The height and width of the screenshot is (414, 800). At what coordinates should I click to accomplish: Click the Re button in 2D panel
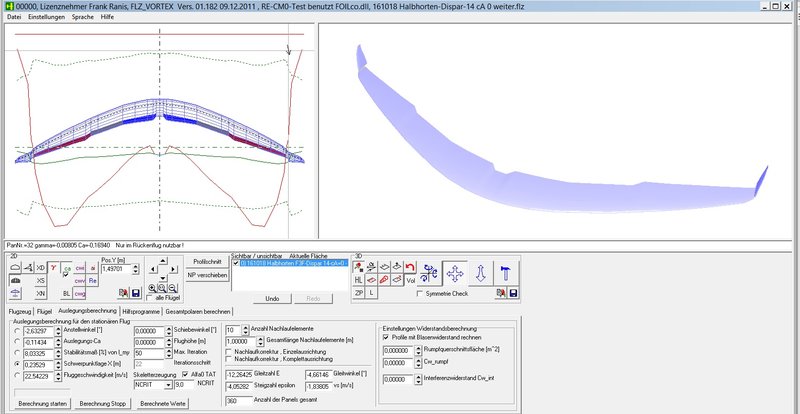tap(93, 282)
